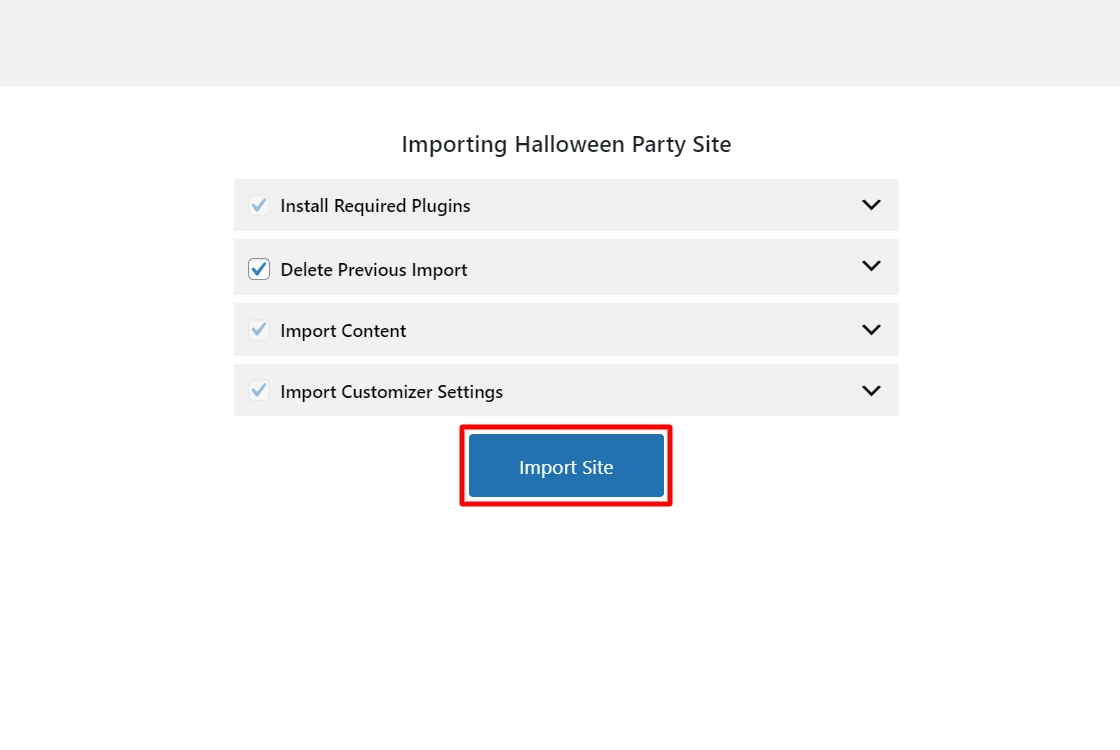The width and height of the screenshot is (1120, 750).
Task: Select the Delete Previous Import row label
Action: 373,269
